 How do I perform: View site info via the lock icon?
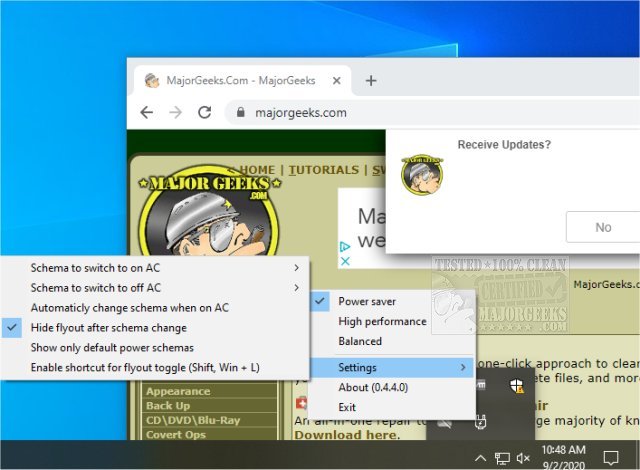pyautogui.click(x=240, y=112)
